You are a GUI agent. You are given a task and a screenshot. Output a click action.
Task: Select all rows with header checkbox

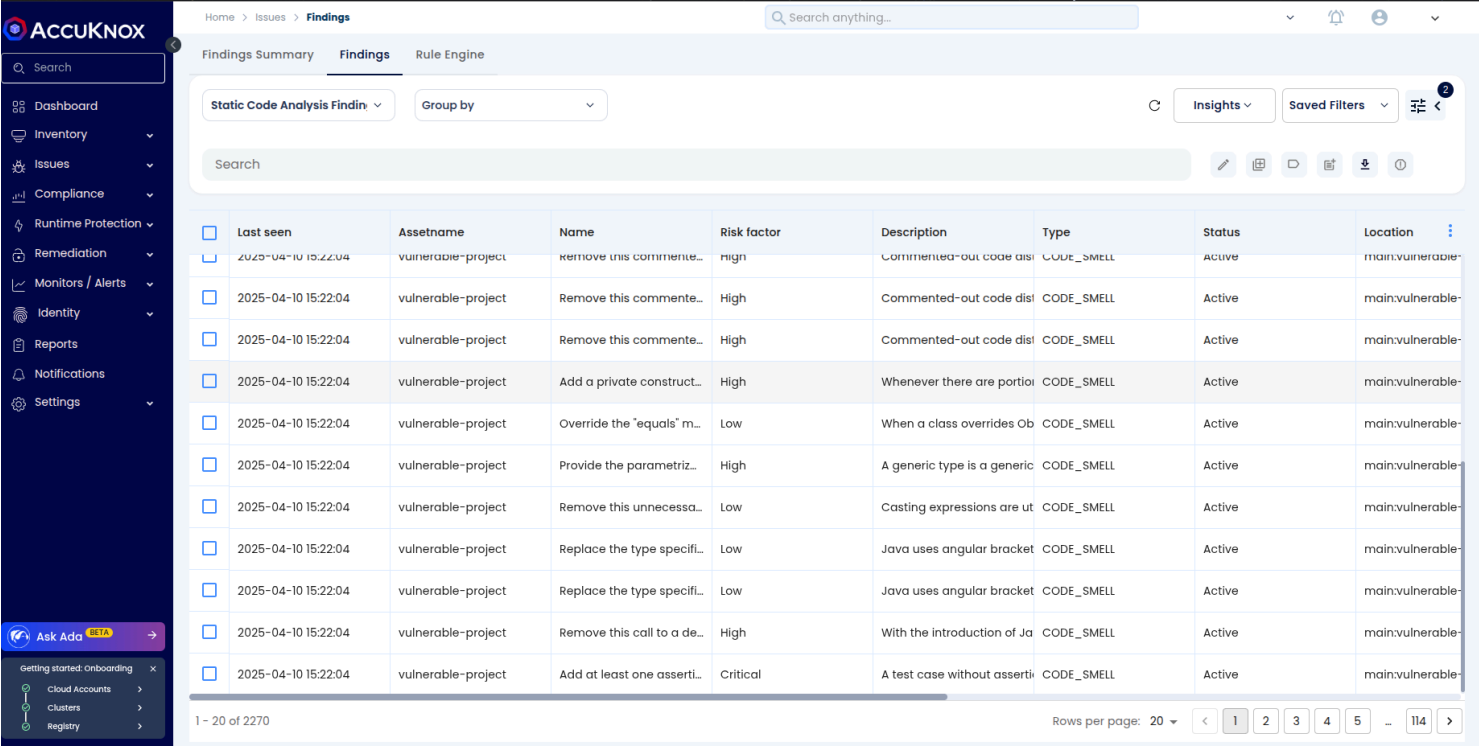tap(209, 232)
